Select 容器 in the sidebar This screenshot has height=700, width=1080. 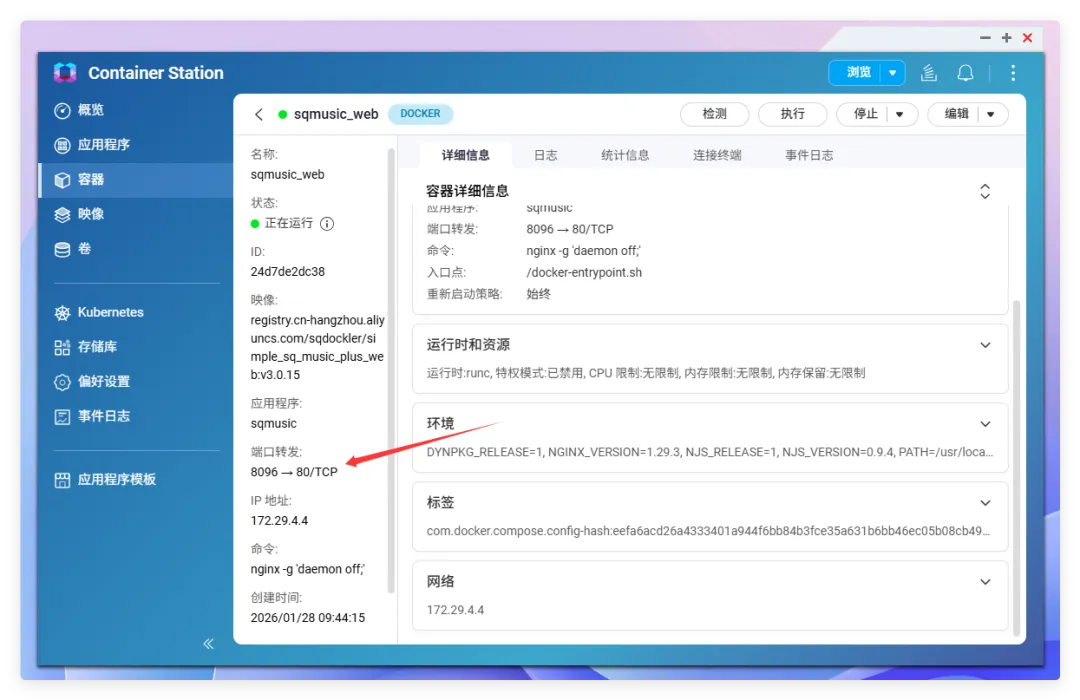point(134,180)
